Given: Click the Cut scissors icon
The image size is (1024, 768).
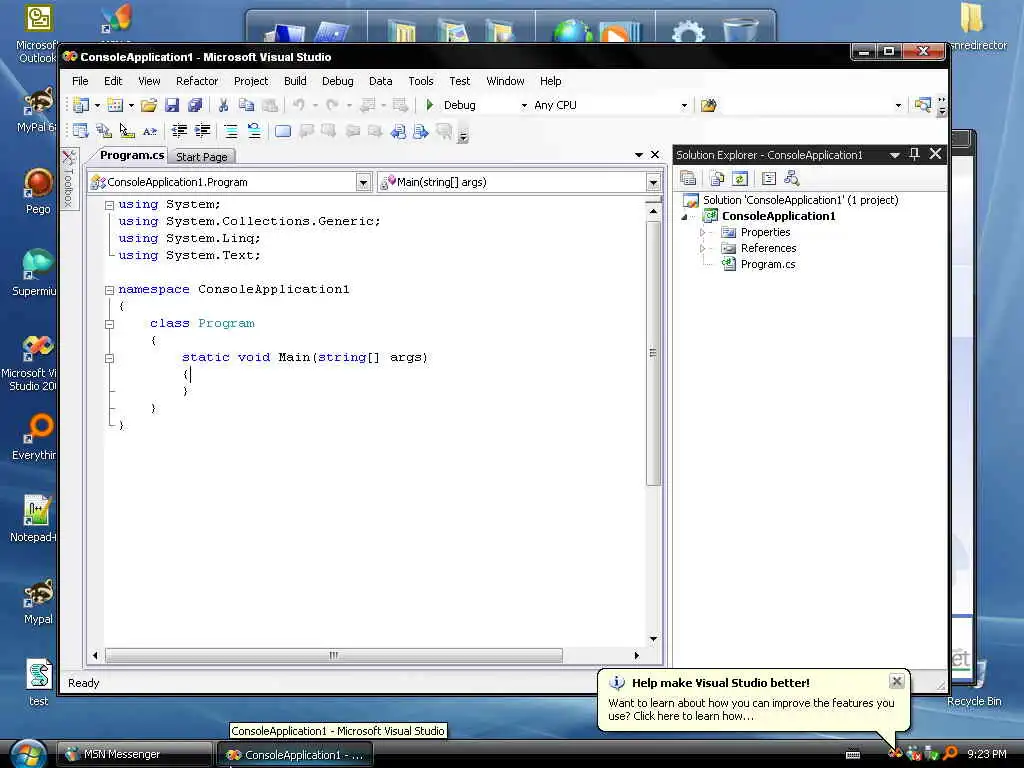Looking at the screenshot, I should tap(223, 105).
